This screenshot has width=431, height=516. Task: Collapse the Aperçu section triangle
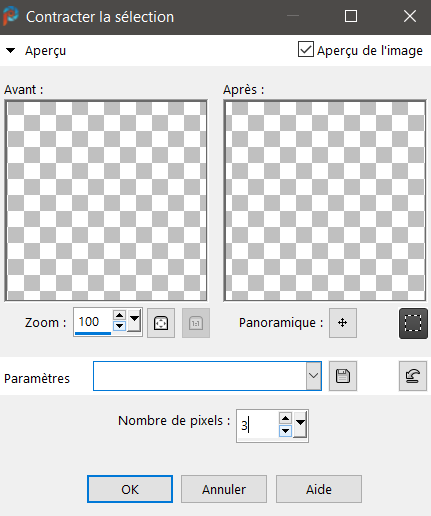(11, 51)
